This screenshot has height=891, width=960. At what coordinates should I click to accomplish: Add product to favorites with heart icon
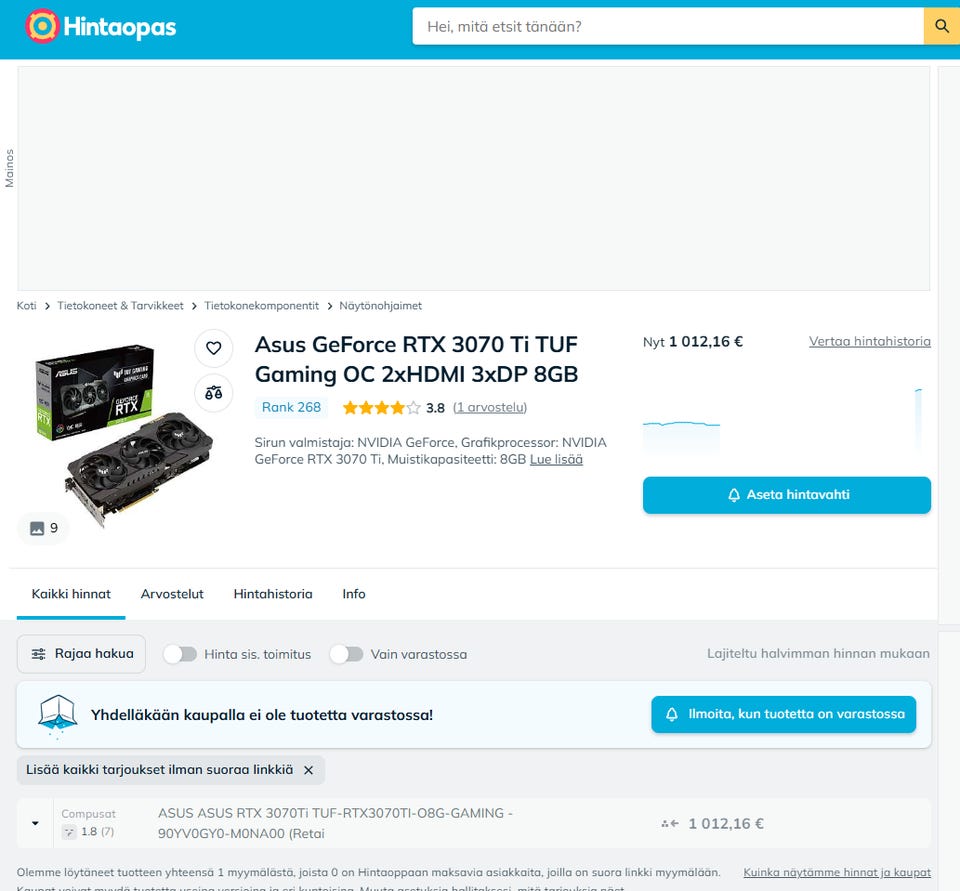tap(214, 348)
